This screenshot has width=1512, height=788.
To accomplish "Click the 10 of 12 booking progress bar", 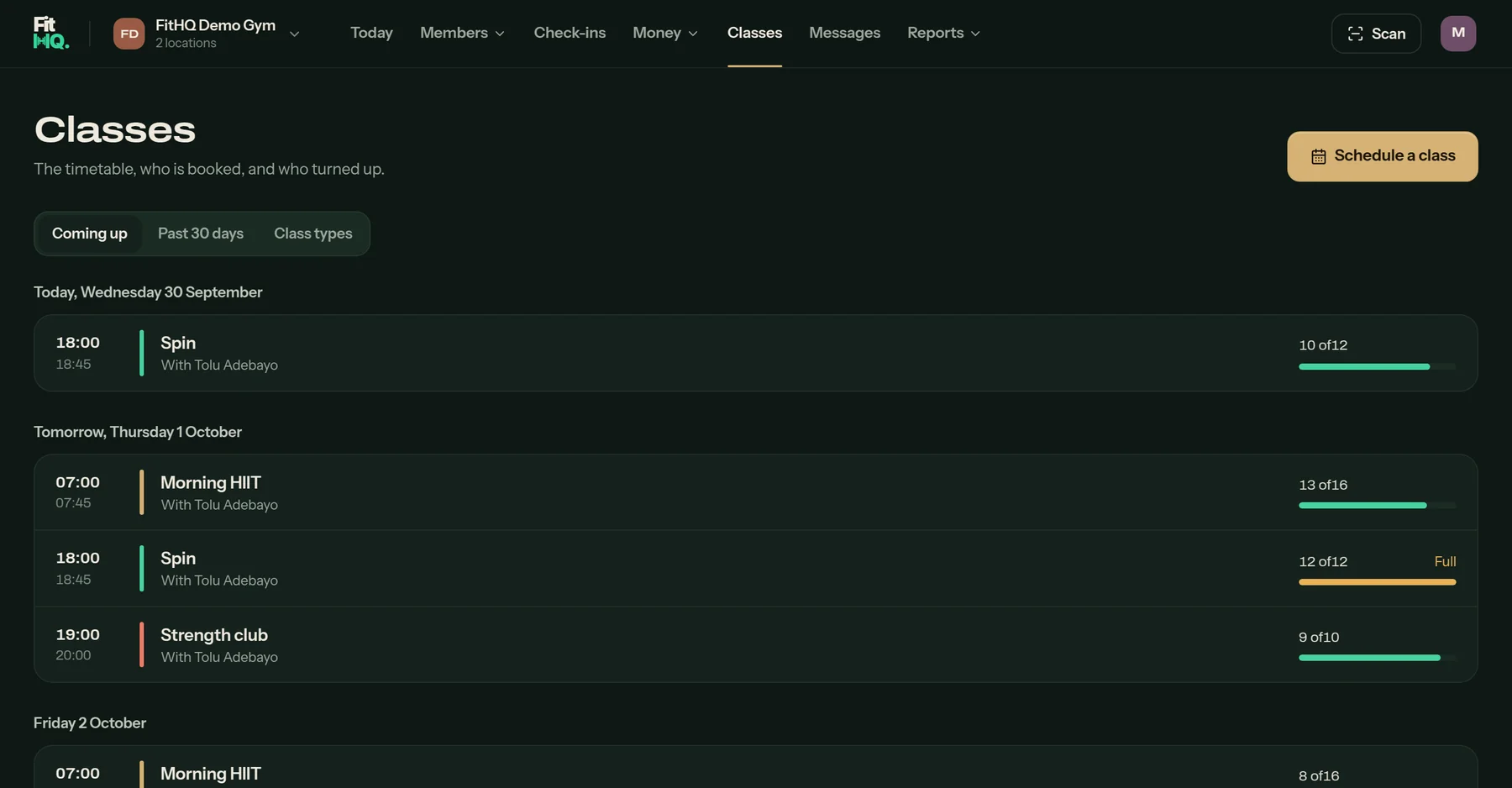I will coord(1377,367).
